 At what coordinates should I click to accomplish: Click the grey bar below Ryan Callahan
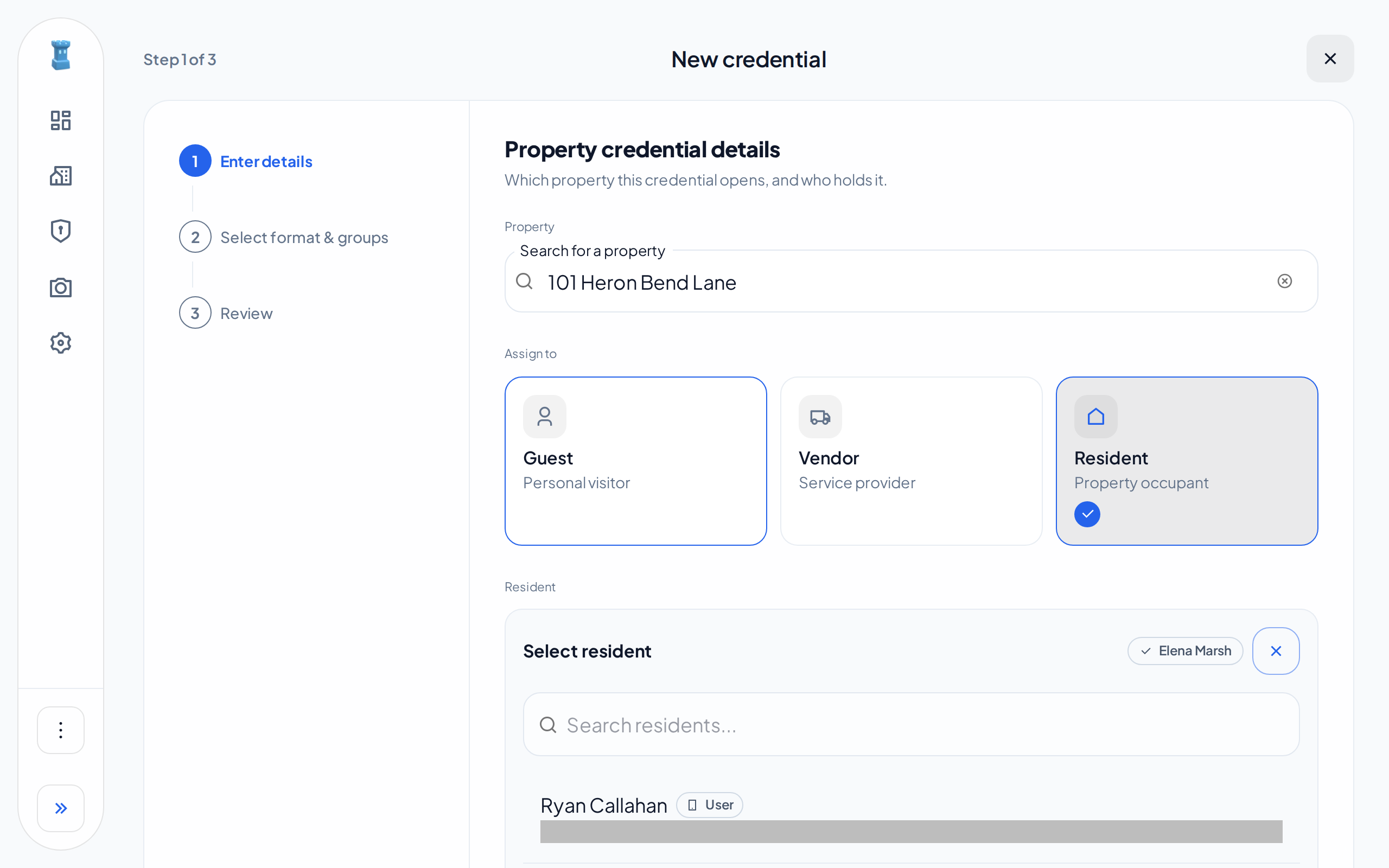point(911,831)
